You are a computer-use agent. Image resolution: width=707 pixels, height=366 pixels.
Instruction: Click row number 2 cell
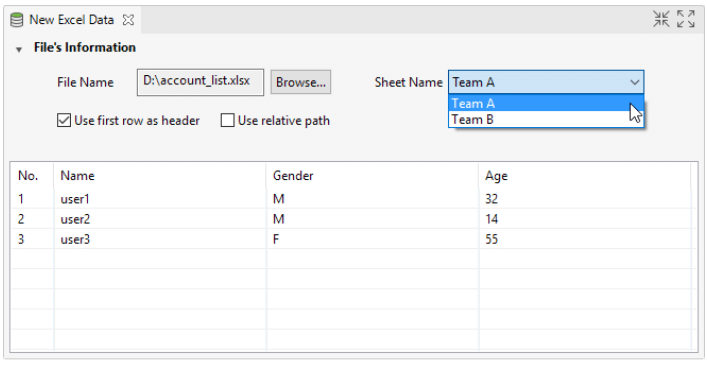tap(32, 219)
